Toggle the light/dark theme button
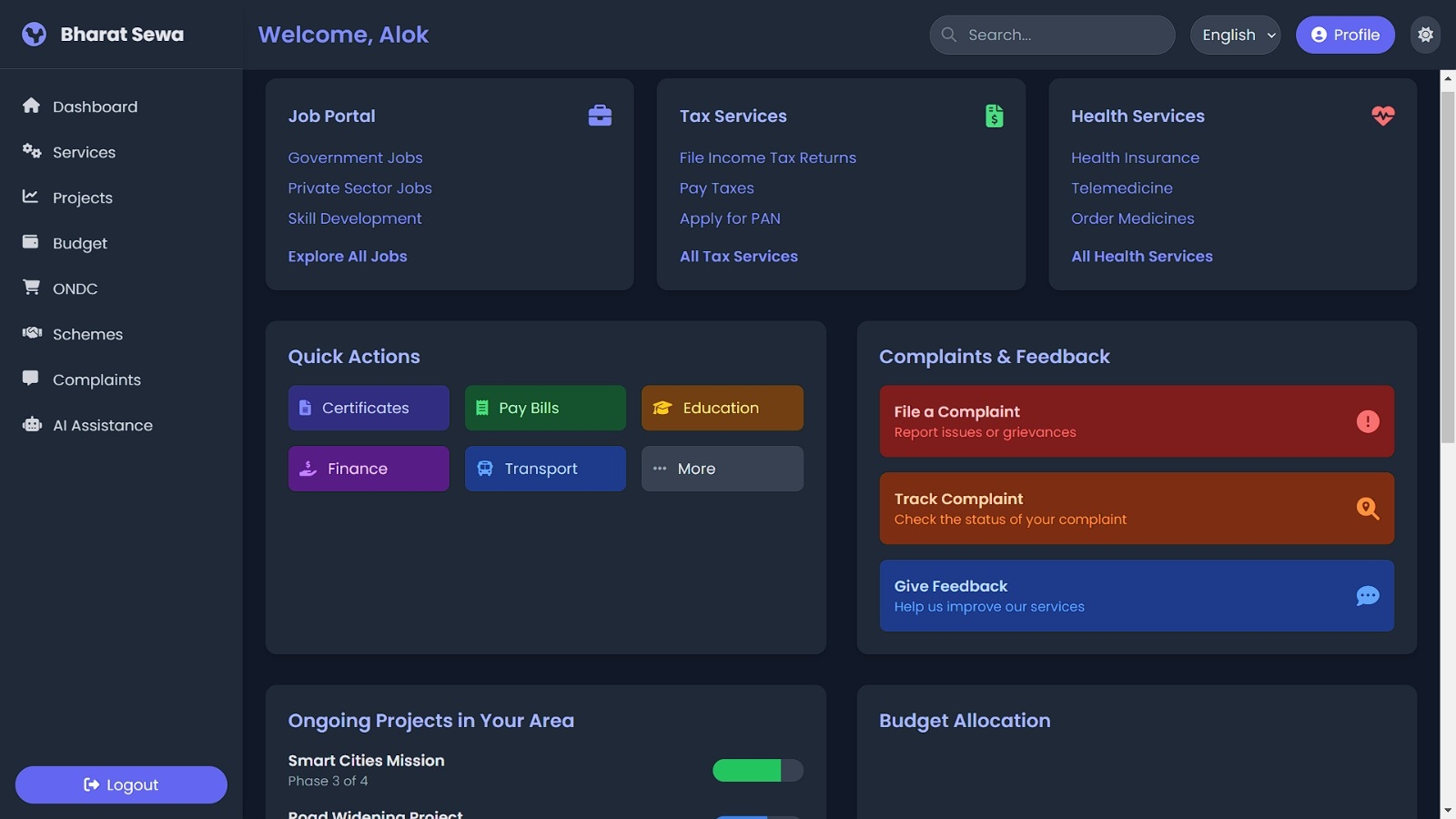Image resolution: width=1456 pixels, height=819 pixels. point(1425,35)
